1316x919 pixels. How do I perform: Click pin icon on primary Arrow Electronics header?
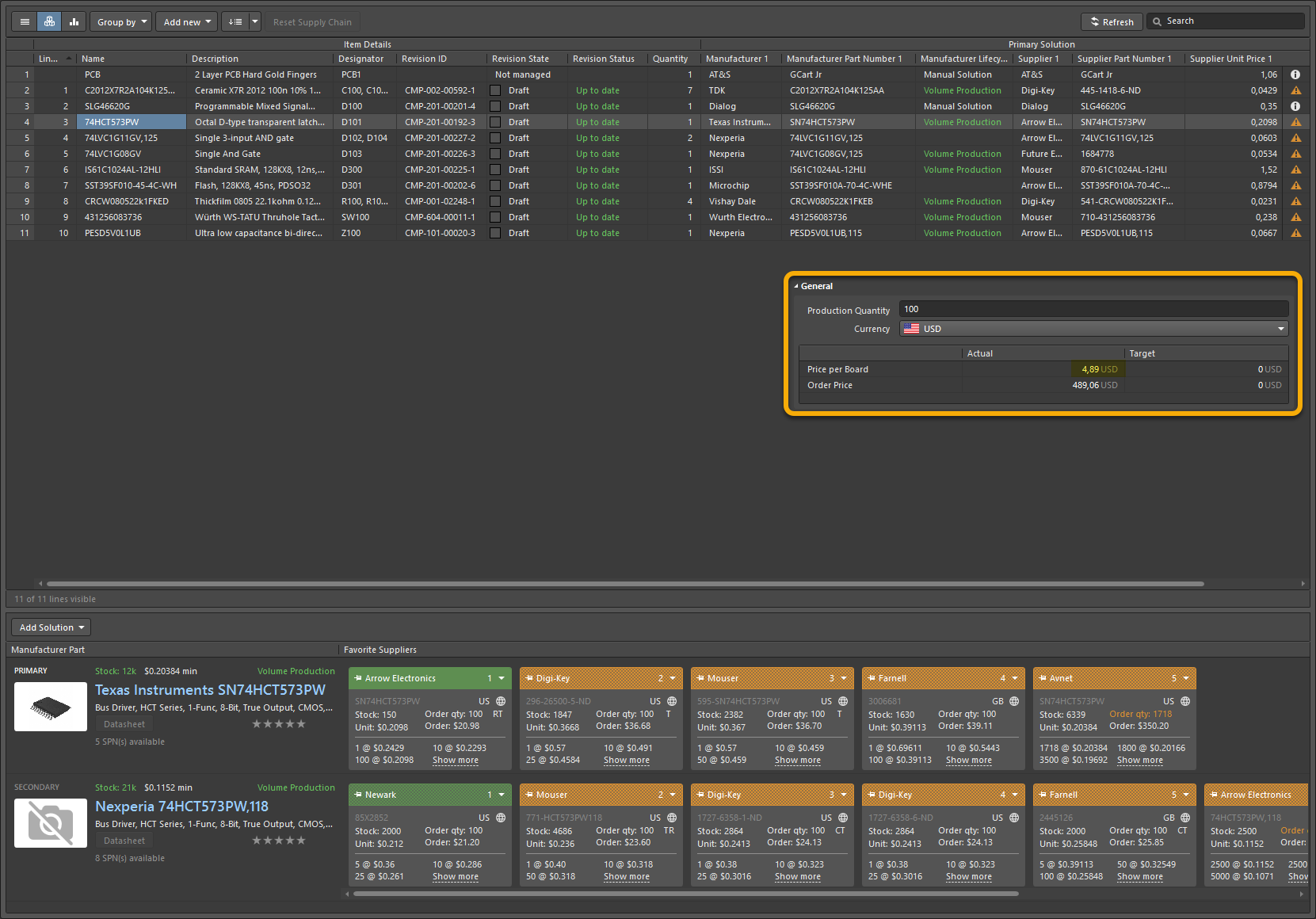click(x=358, y=678)
